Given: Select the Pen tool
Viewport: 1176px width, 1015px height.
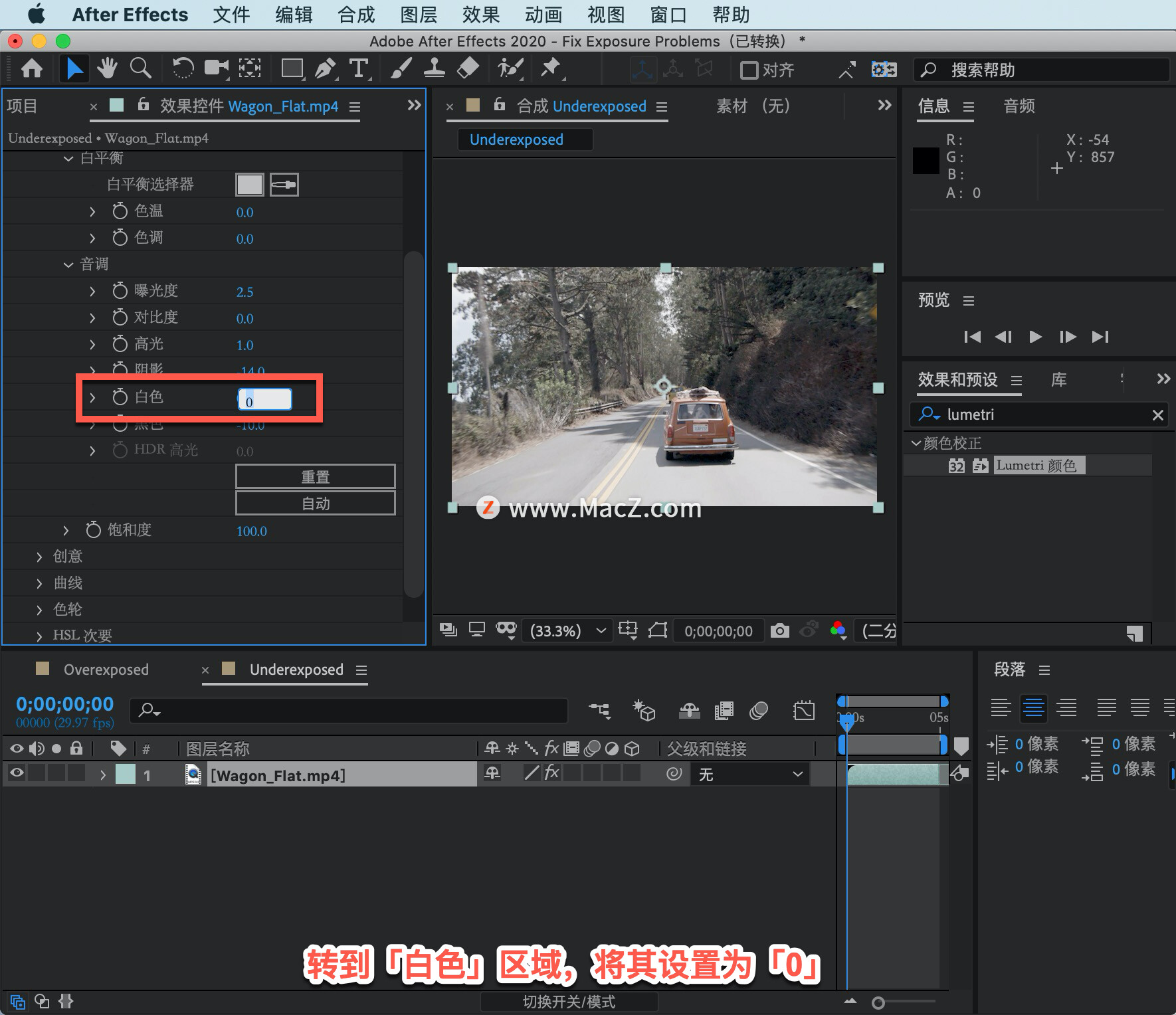Looking at the screenshot, I should coord(326,68).
